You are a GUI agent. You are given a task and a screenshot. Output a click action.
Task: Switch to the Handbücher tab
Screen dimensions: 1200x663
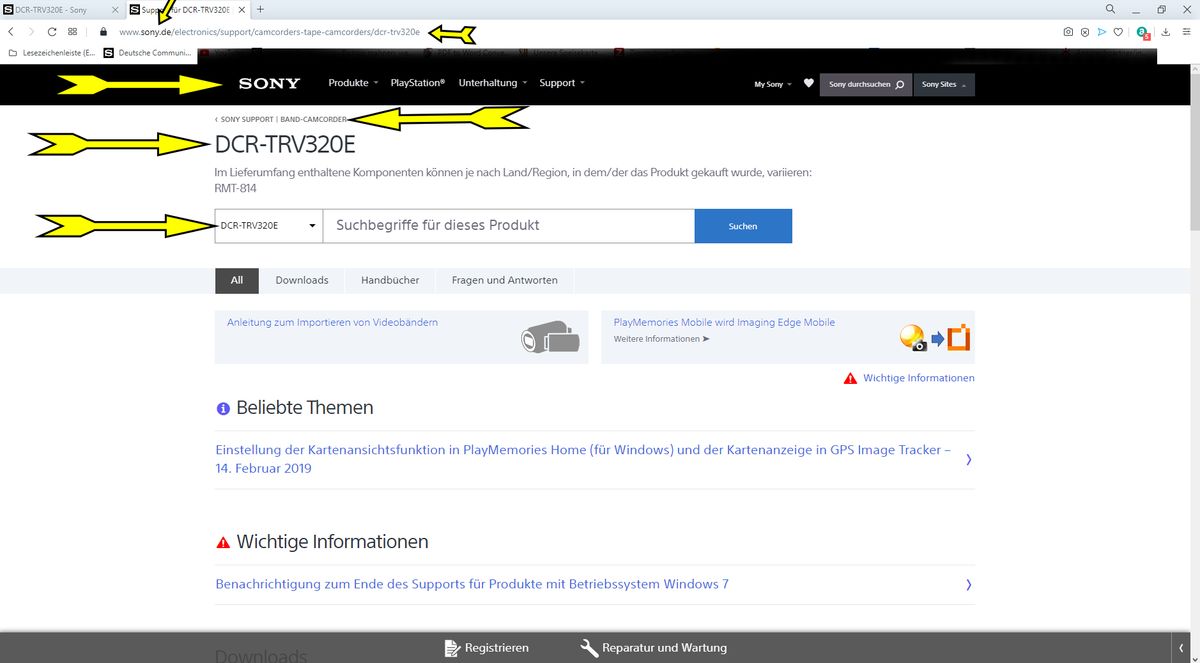390,280
